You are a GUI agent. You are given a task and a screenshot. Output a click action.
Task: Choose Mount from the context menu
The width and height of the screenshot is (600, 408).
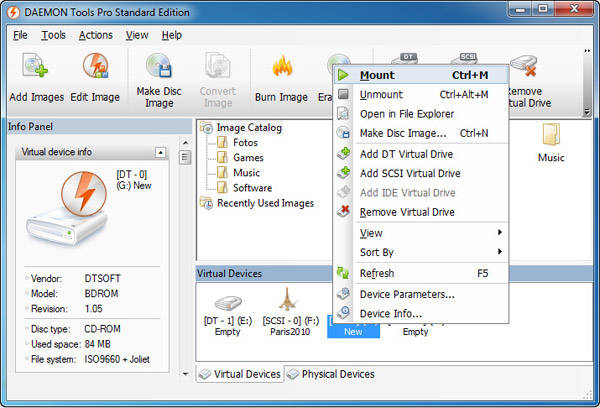(x=421, y=75)
